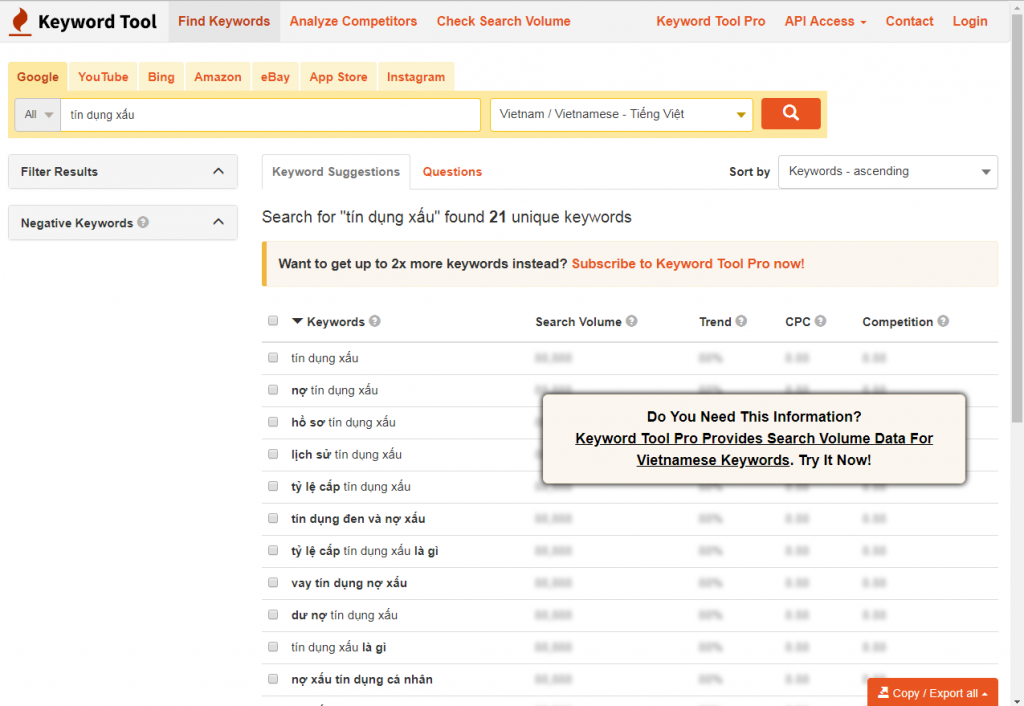Click the Search Volume column header

point(578,321)
